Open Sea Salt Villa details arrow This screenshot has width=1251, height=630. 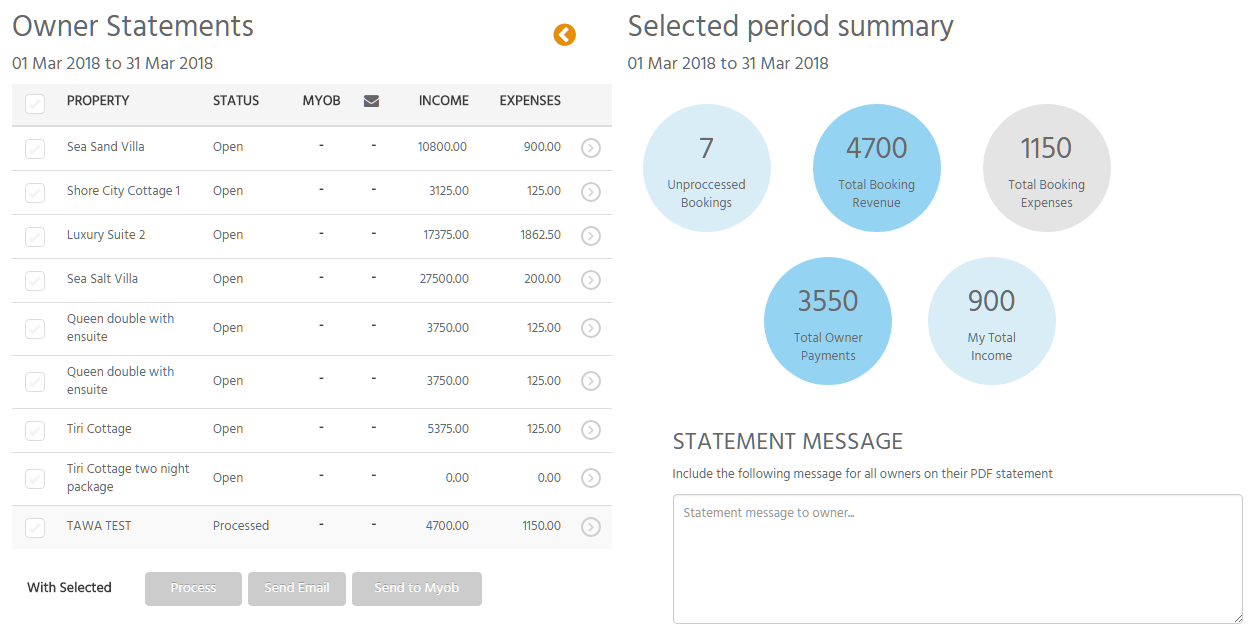tap(591, 280)
